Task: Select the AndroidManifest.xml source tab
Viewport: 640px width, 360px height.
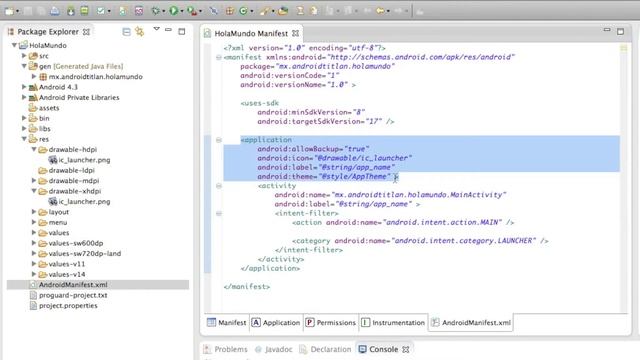Action: [x=471, y=322]
